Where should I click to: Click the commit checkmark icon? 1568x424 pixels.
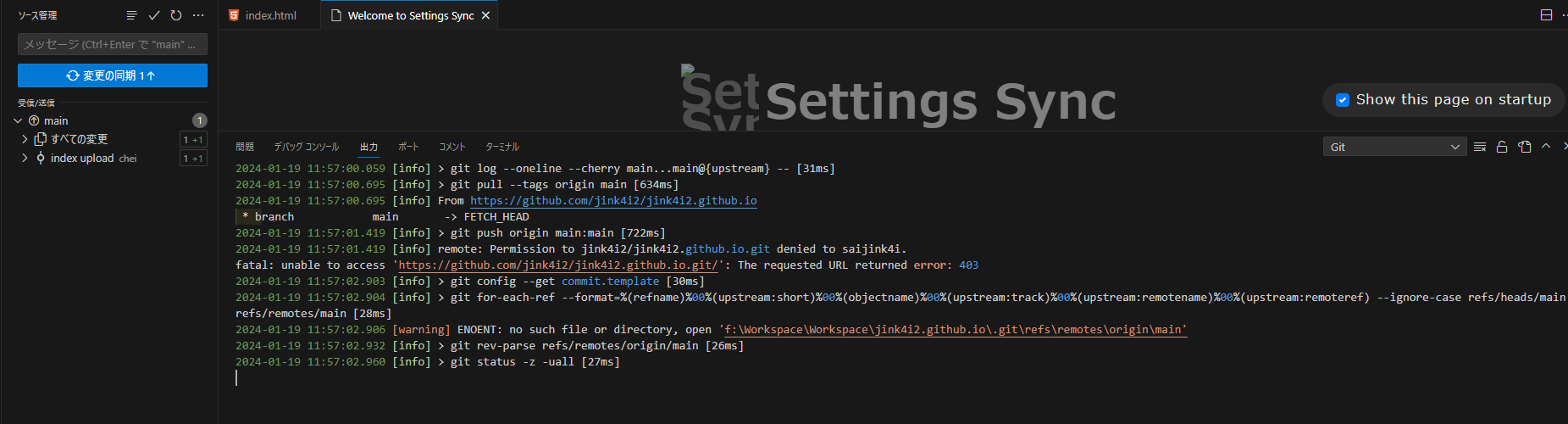click(x=154, y=15)
